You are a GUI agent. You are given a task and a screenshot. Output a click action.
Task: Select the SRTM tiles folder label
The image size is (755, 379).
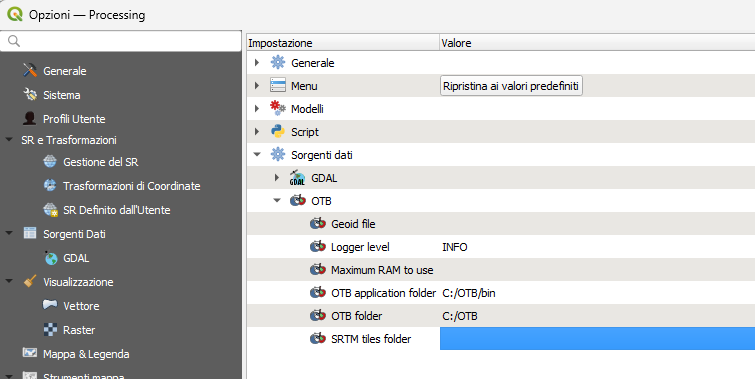(x=371, y=339)
